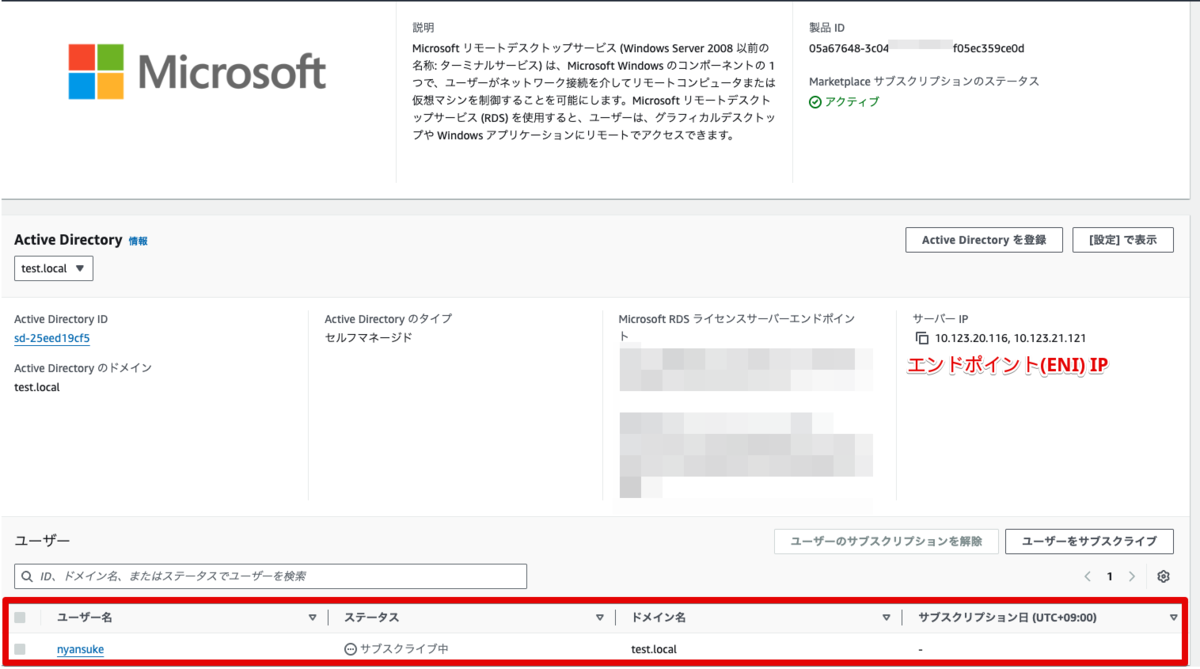1200x669 pixels.
Task: Click the test.local cell in the nyansuke row
Action: click(654, 649)
